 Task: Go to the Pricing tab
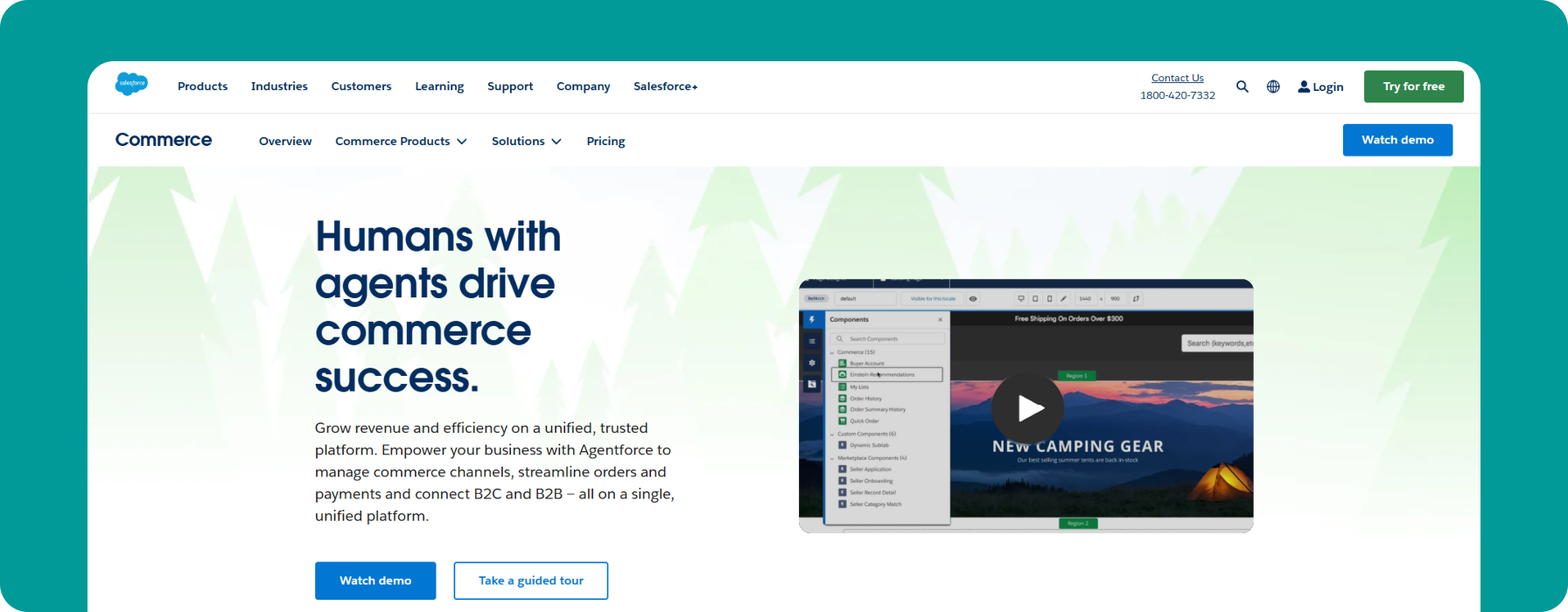click(x=605, y=142)
